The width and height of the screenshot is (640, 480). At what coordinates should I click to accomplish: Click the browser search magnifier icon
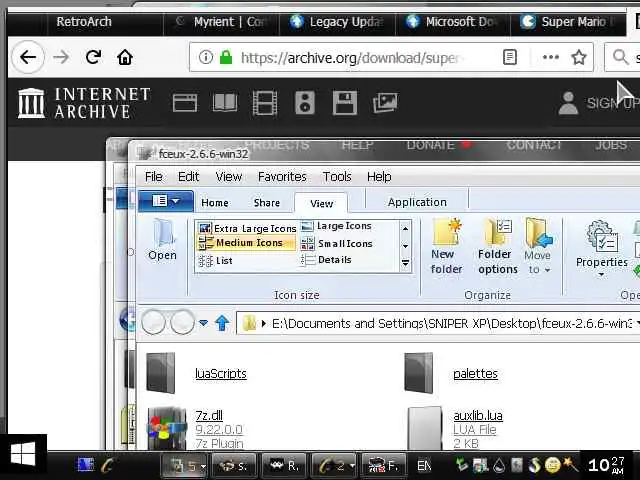click(620, 57)
